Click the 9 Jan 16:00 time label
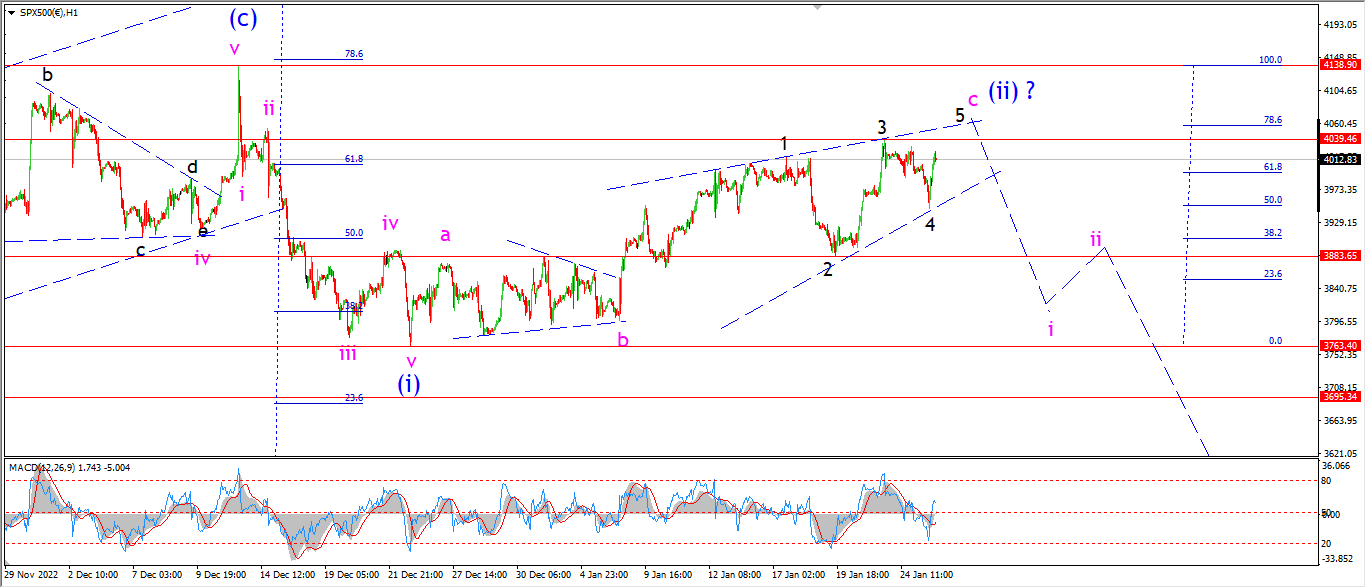The image size is (1366, 588). point(668,575)
